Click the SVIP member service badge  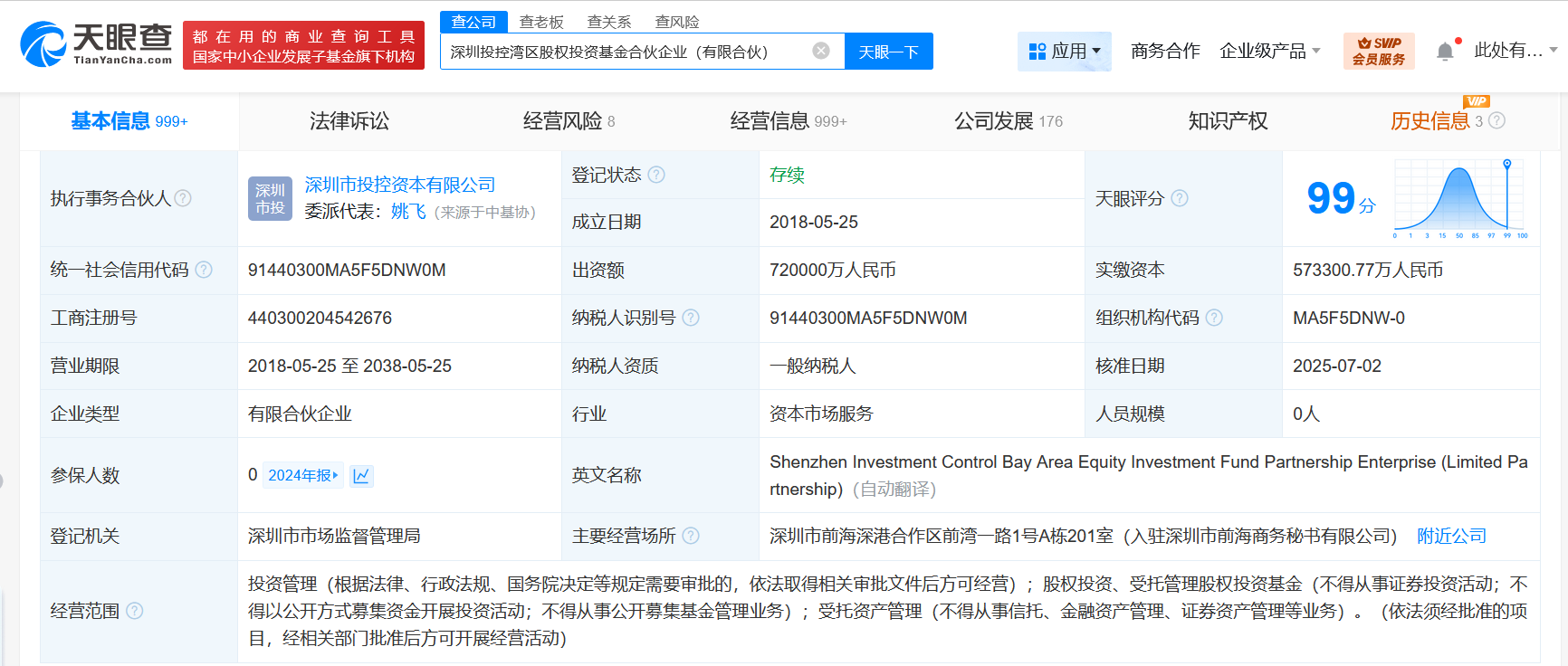point(1378,51)
